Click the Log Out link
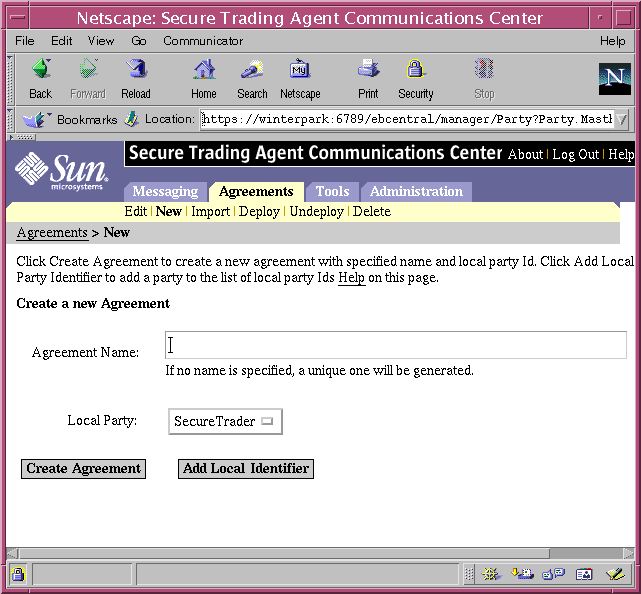 click(576, 154)
